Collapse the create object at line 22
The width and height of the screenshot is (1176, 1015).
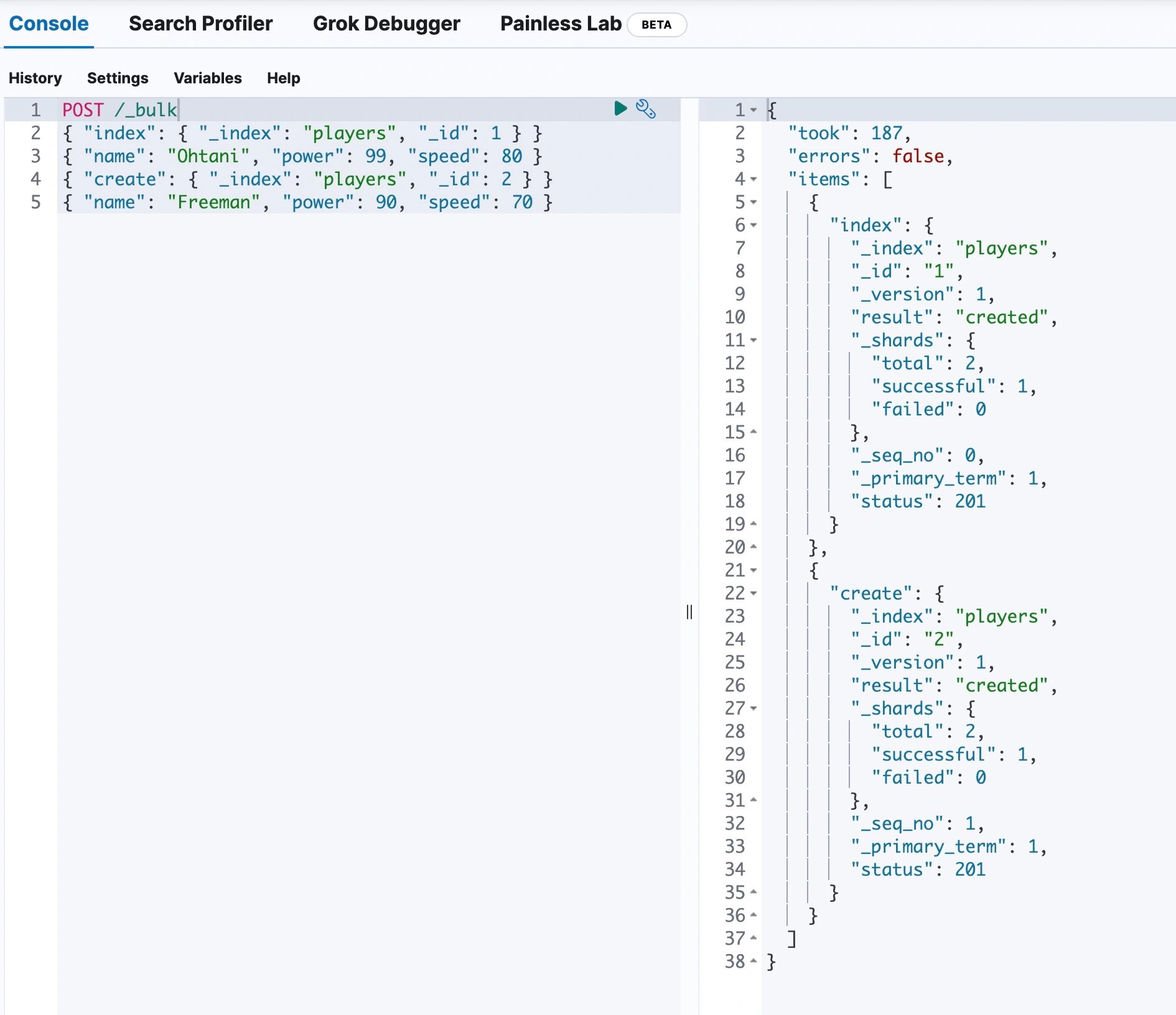pyautogui.click(x=754, y=594)
